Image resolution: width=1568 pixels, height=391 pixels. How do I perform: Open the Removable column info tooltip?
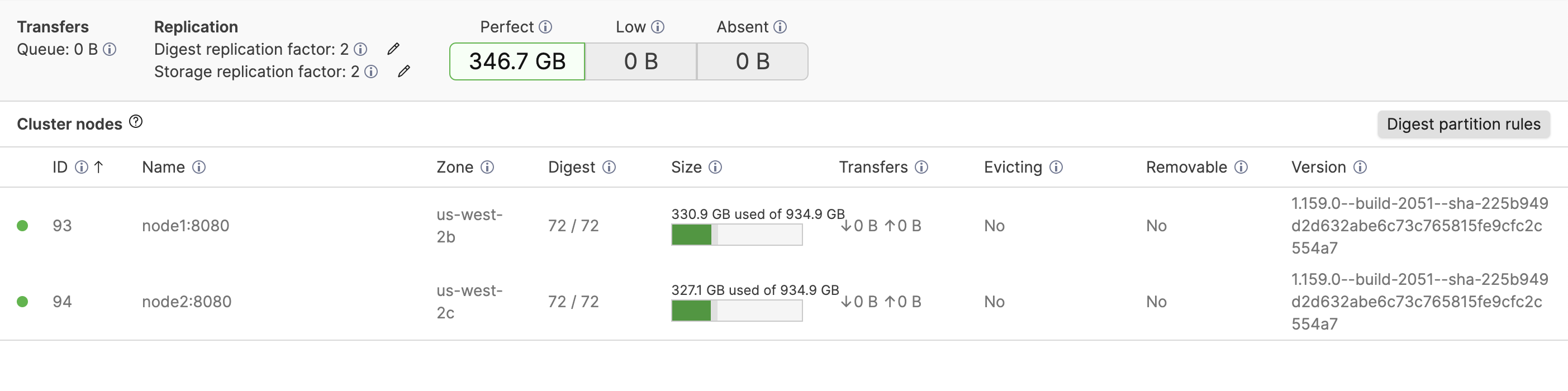(x=1242, y=166)
